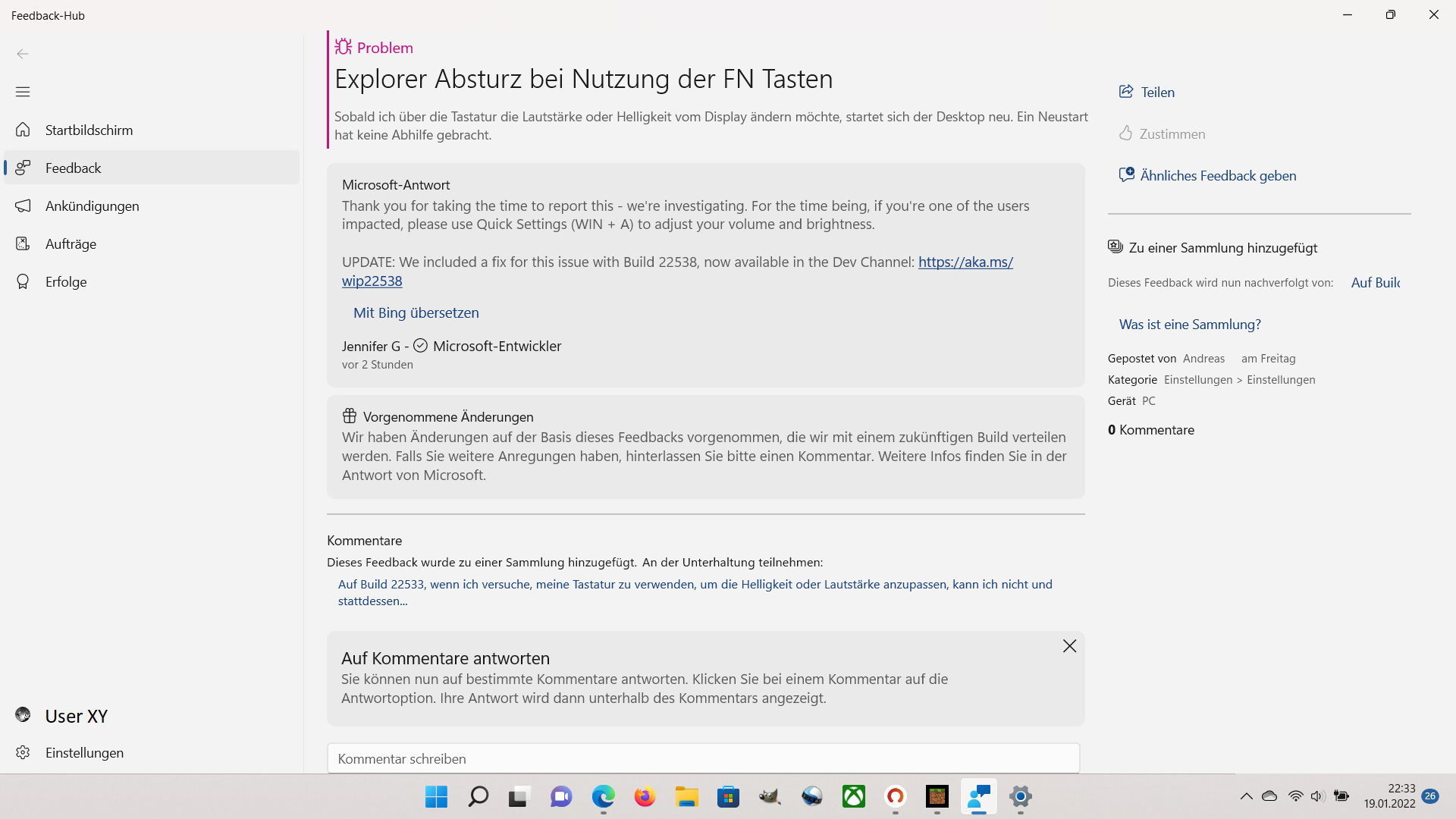Open Einstellungen at sidebar bottom
Image resolution: width=1456 pixels, height=819 pixels.
[x=83, y=752]
